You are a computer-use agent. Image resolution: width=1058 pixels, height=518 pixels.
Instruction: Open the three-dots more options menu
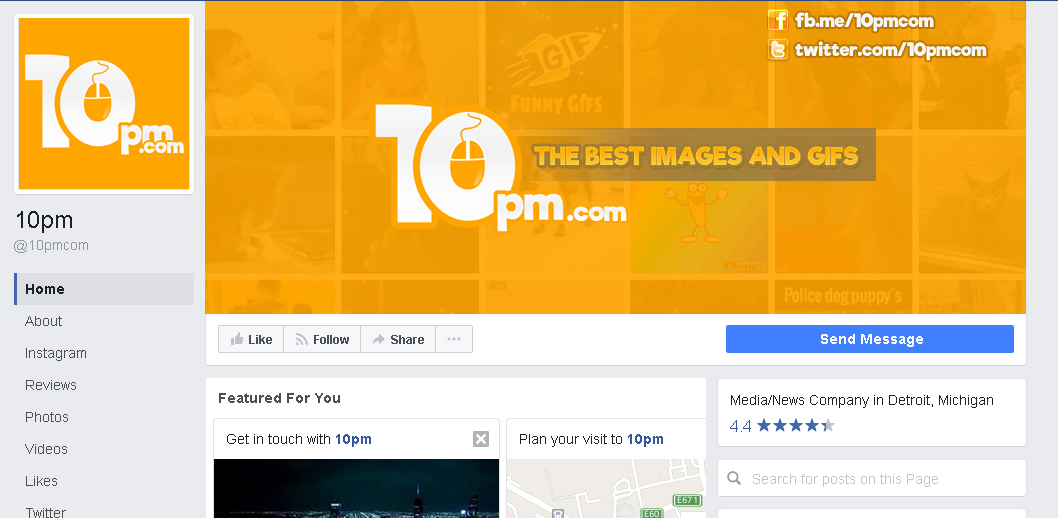tap(454, 339)
